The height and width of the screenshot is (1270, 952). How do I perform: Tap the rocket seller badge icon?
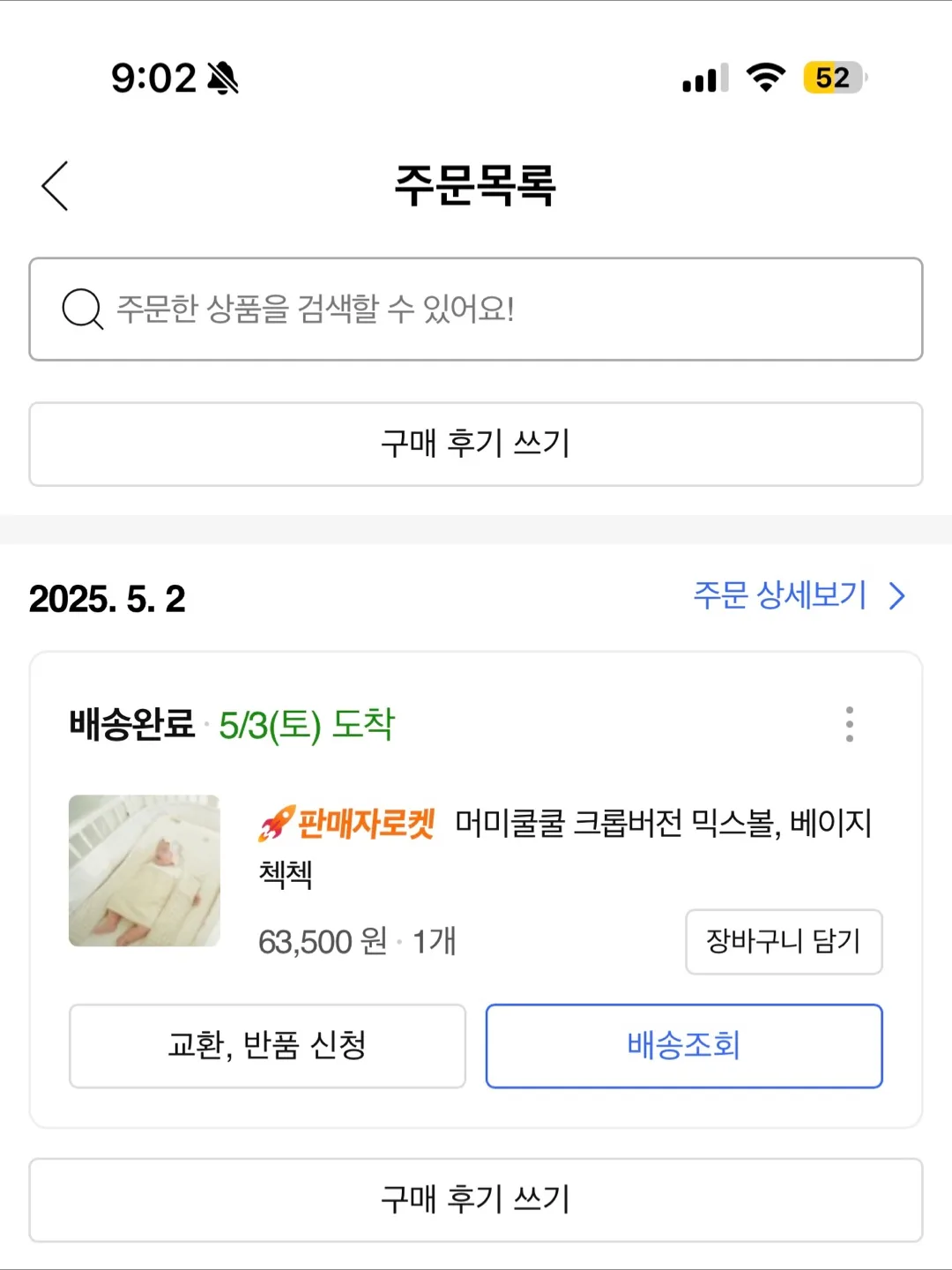pyautogui.click(x=277, y=824)
